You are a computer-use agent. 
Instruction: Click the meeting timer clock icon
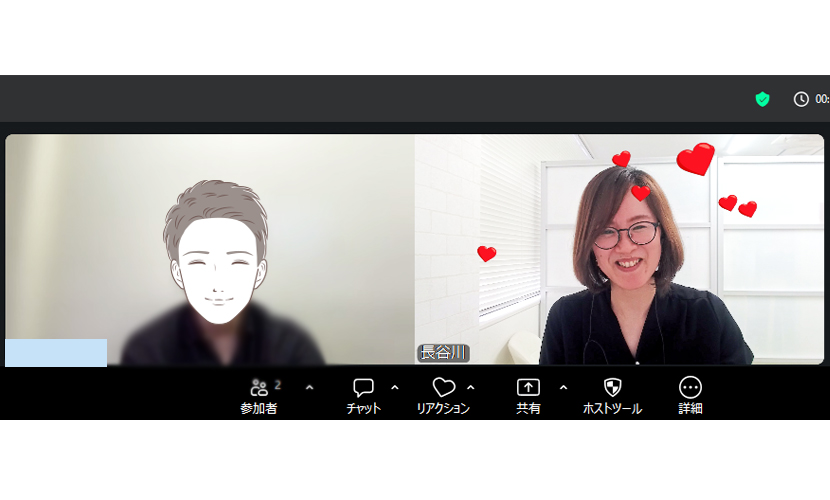point(801,99)
